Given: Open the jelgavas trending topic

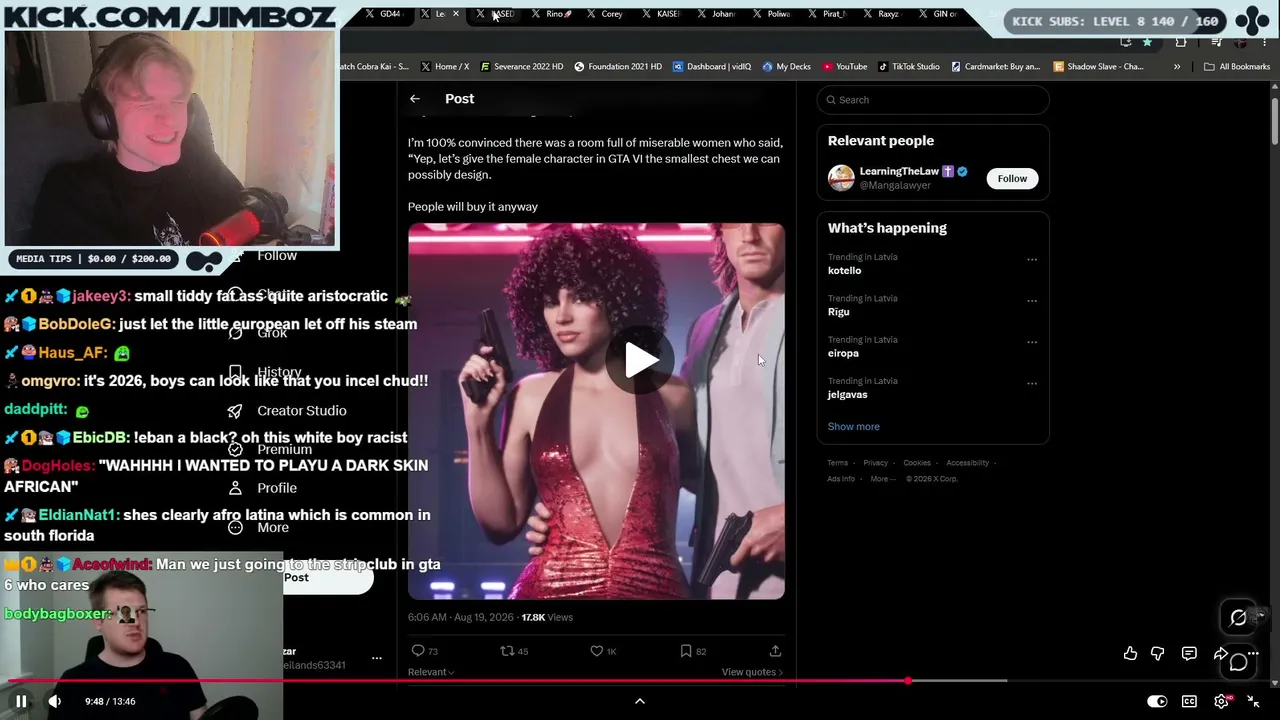Looking at the screenshot, I should tap(847, 395).
